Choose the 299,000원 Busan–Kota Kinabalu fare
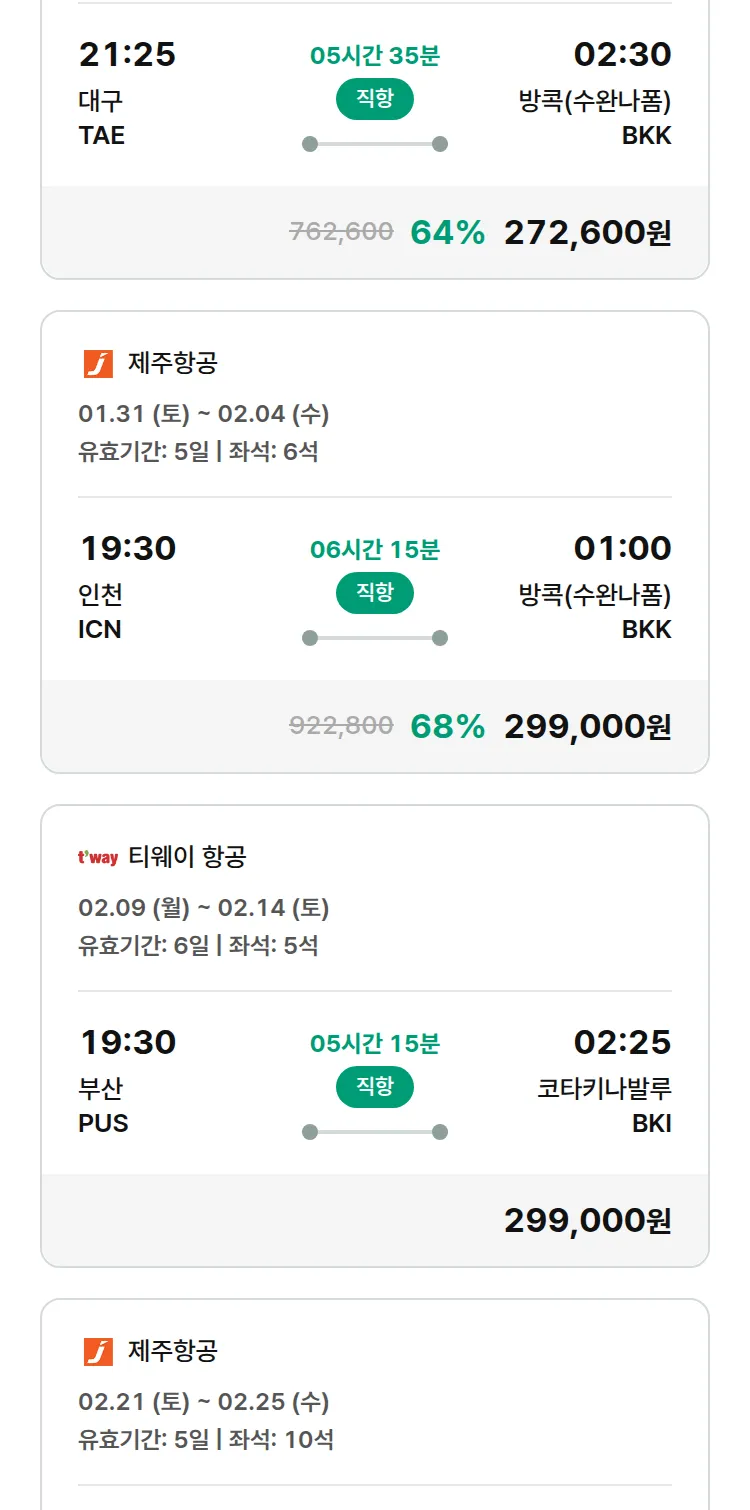The image size is (750, 1510). tap(587, 1221)
